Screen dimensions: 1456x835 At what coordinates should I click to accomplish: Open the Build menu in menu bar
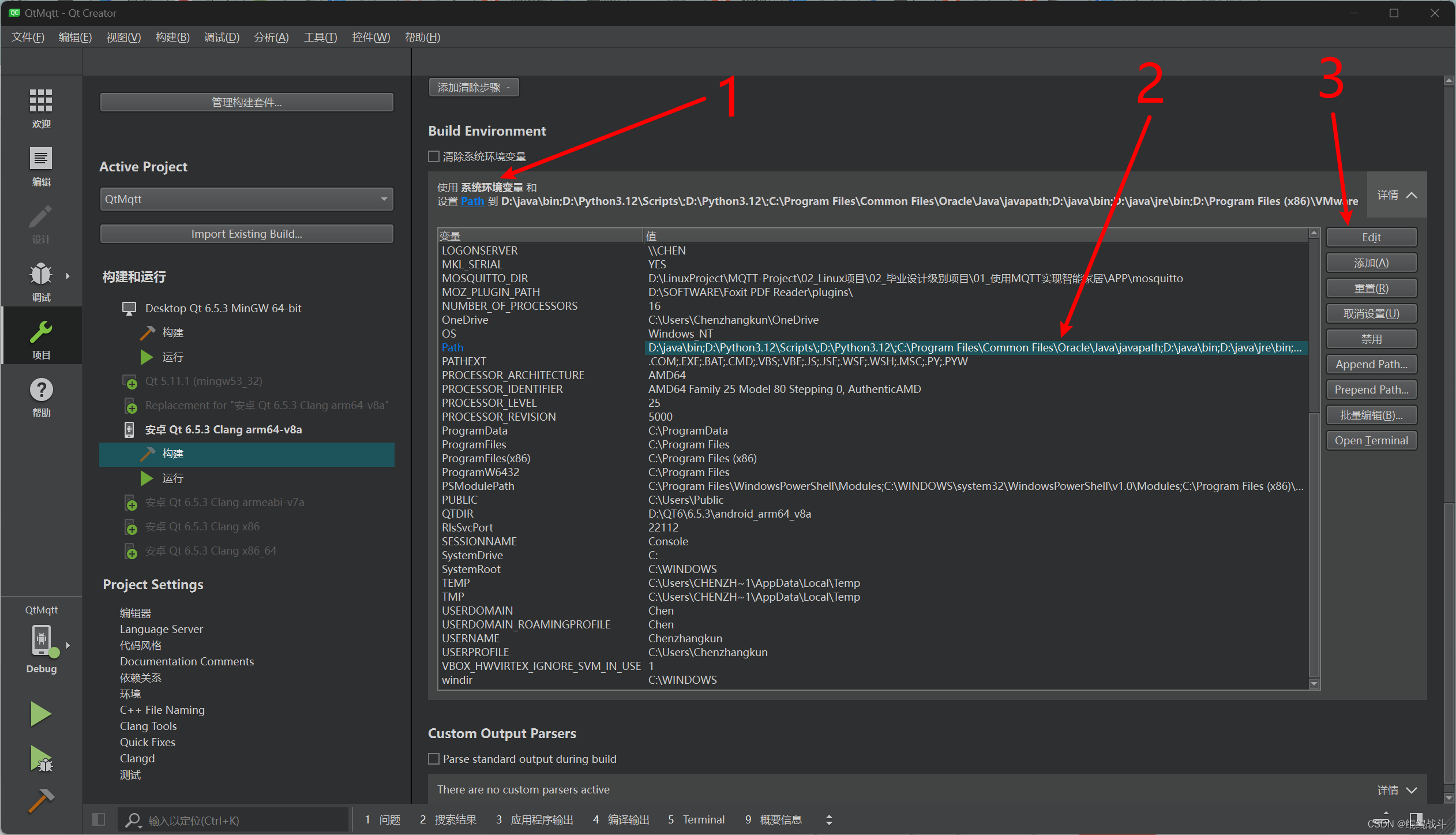pos(172,38)
